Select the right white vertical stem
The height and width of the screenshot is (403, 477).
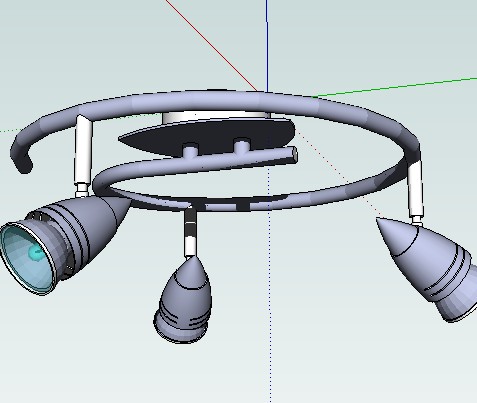pyautogui.click(x=415, y=188)
